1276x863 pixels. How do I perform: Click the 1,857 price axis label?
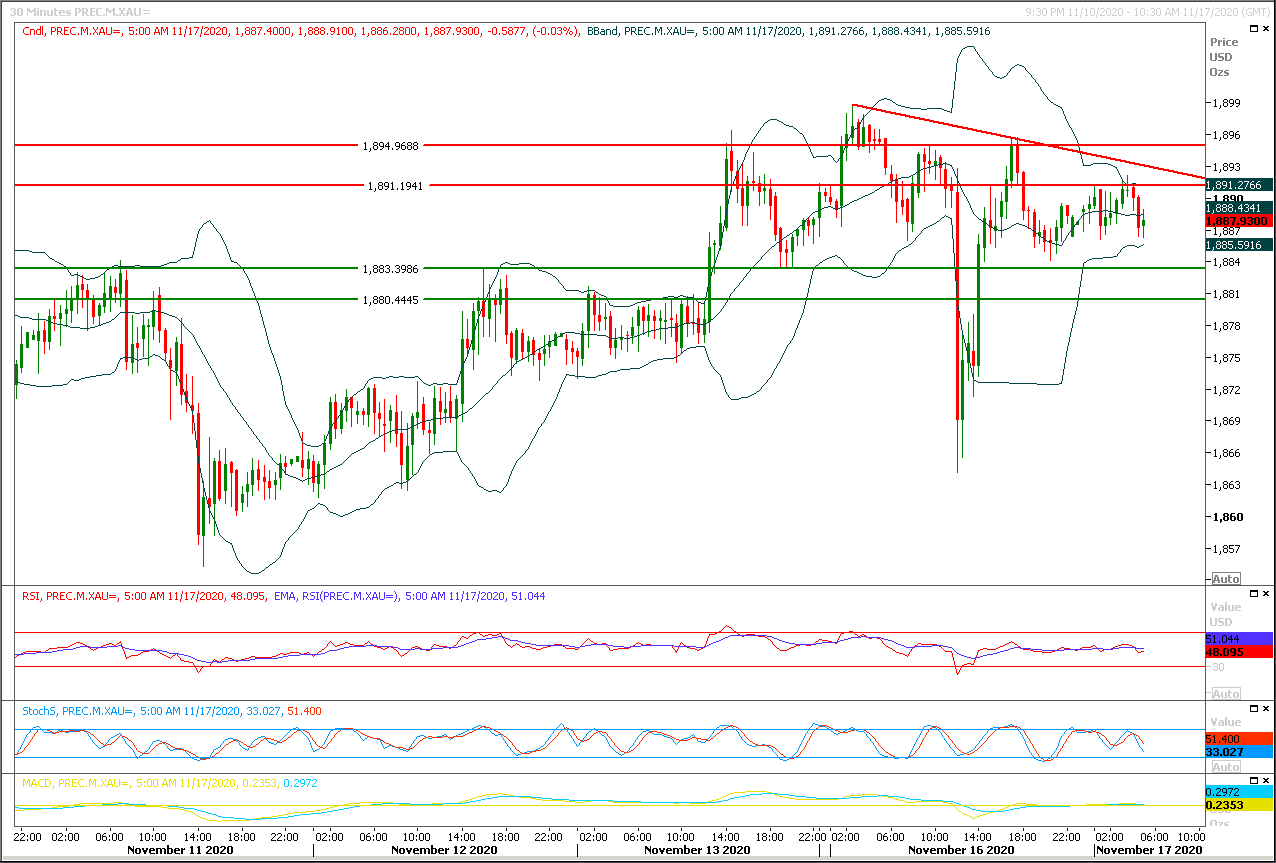tap(1226, 549)
